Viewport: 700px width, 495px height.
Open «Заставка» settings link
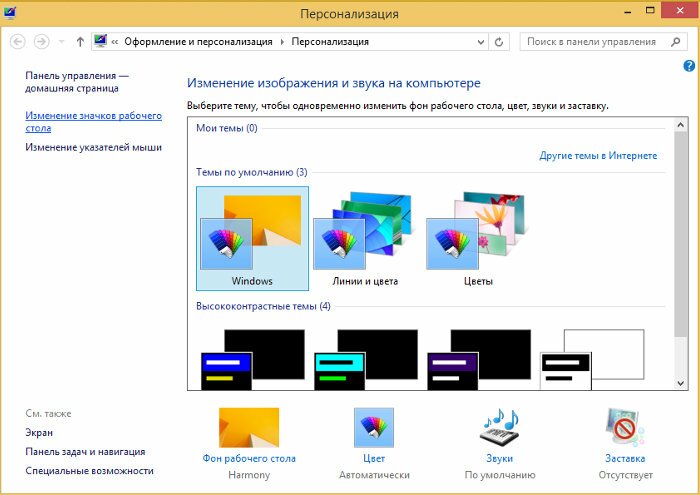coord(625,458)
